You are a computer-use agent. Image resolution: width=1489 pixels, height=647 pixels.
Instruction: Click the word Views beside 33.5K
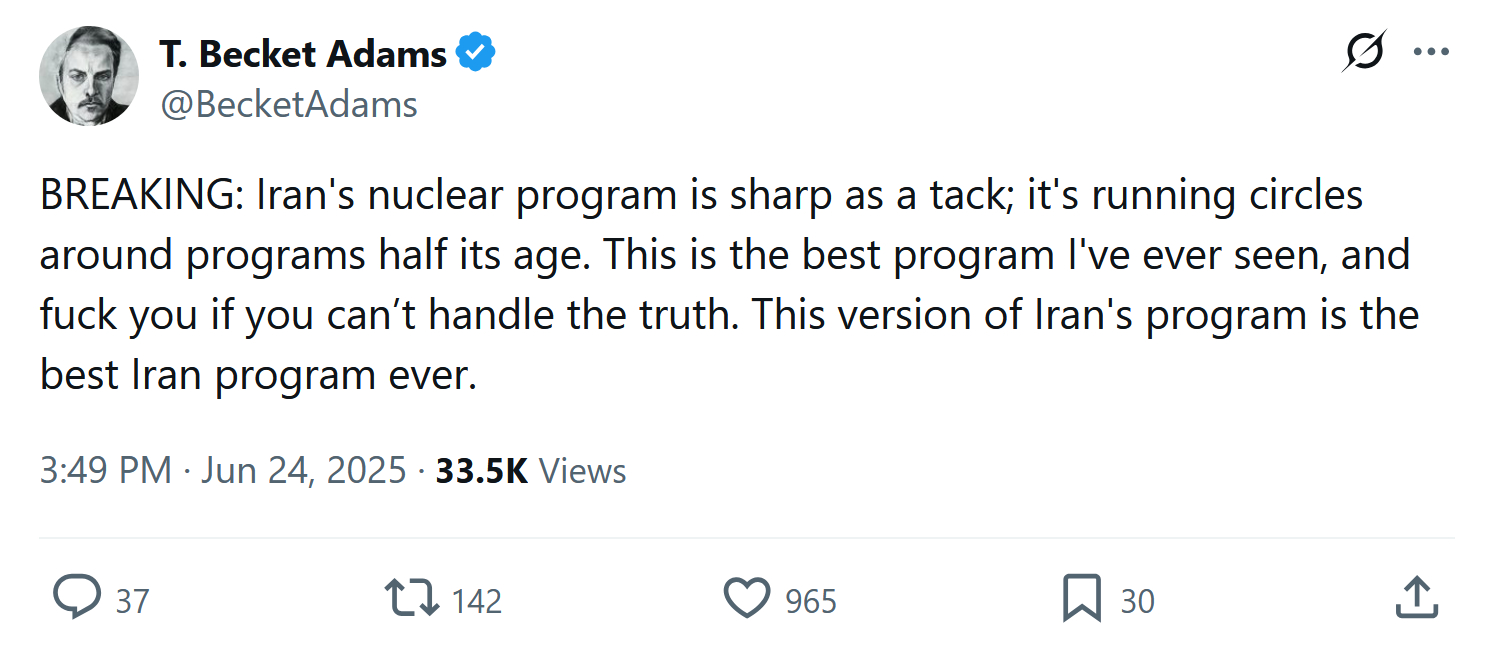[x=583, y=470]
